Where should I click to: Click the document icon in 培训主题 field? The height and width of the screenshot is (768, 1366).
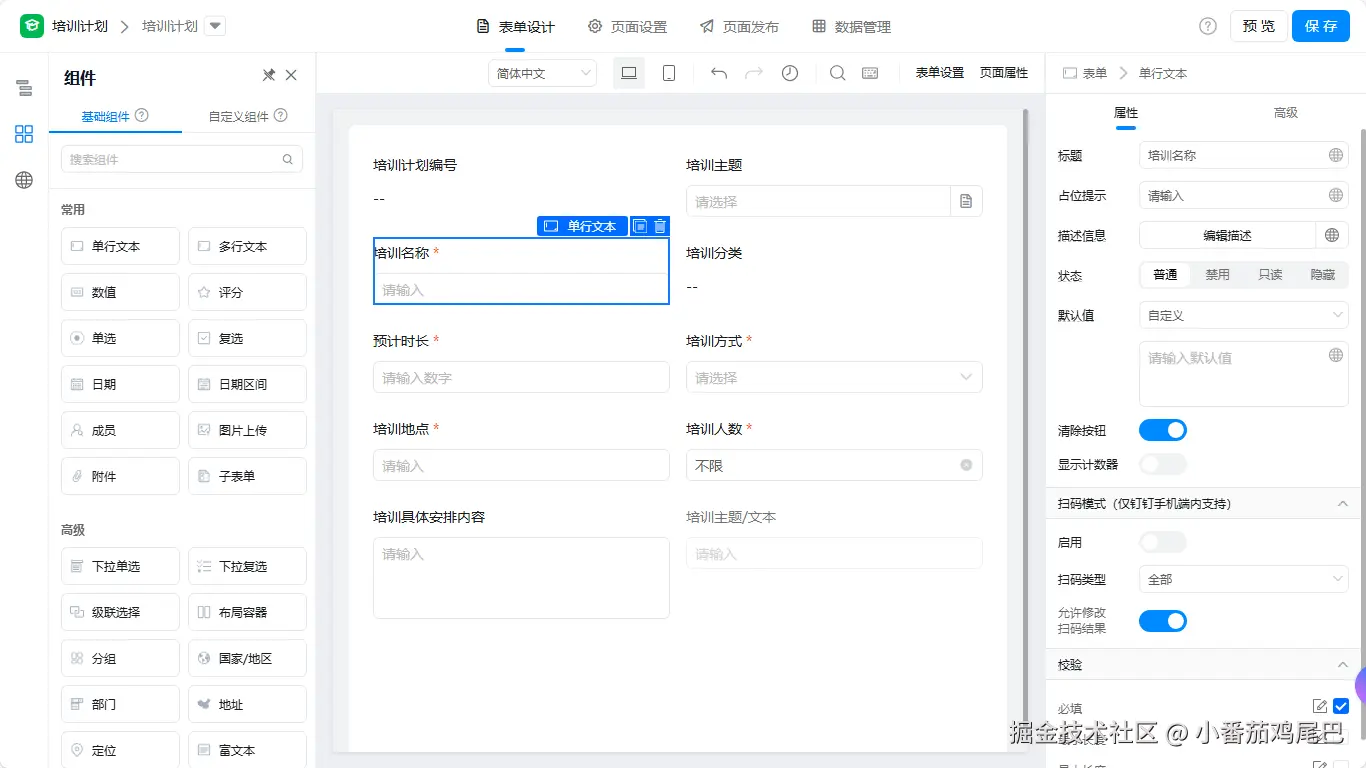click(966, 201)
